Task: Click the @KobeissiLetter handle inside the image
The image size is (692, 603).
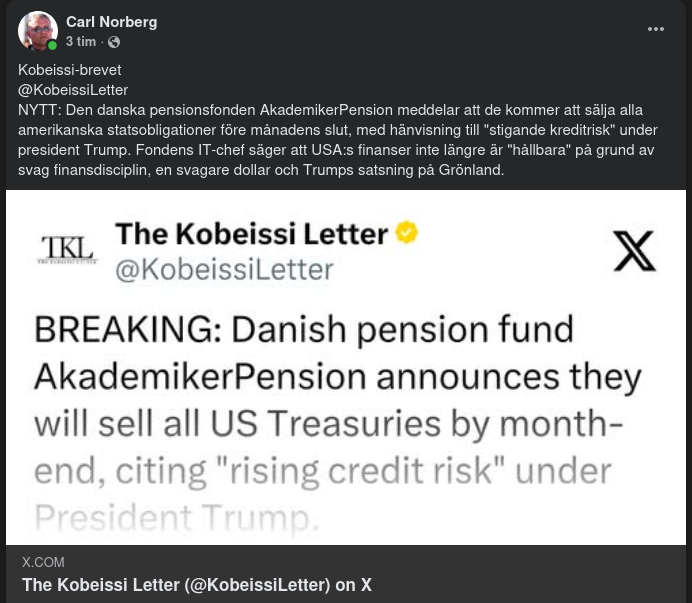Action: tap(224, 269)
